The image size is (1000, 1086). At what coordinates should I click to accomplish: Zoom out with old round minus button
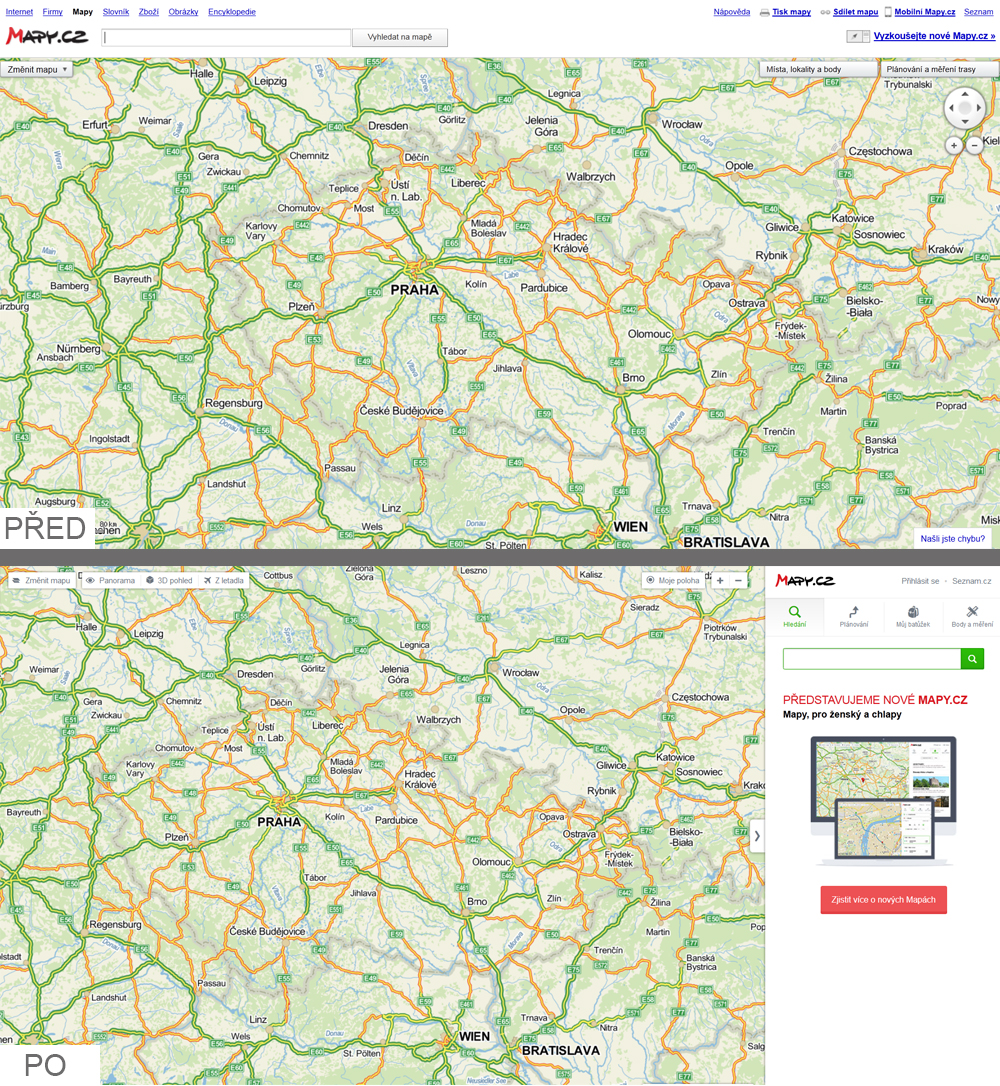[x=974, y=145]
